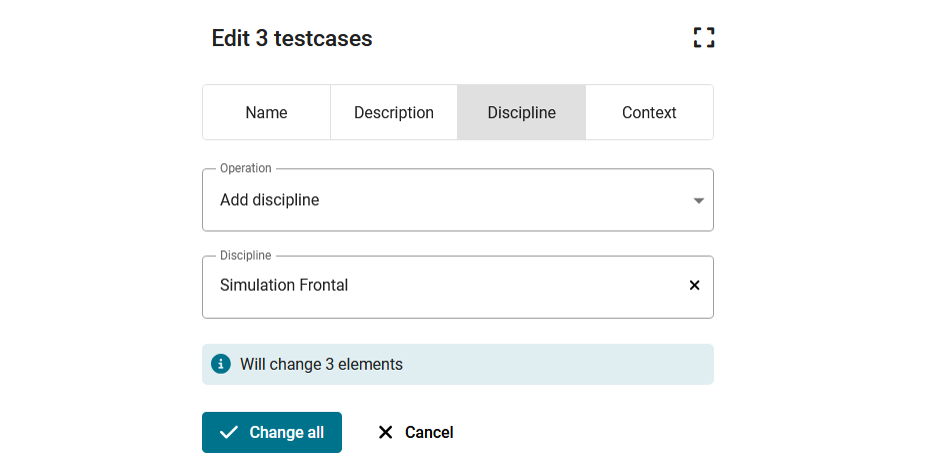This screenshot has width=928, height=475.
Task: Open the Context tab
Action: [649, 112]
